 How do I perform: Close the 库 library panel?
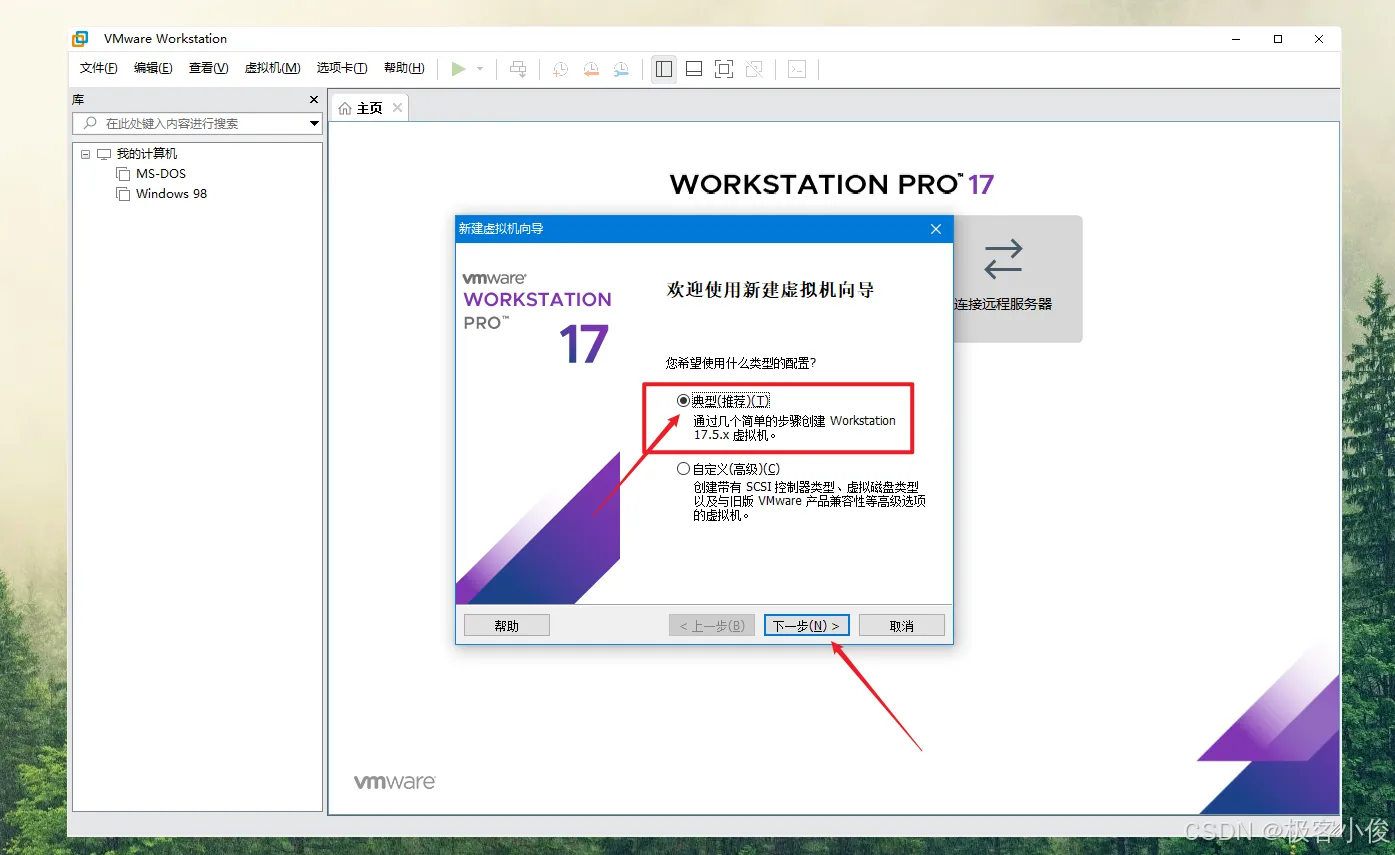[x=314, y=100]
